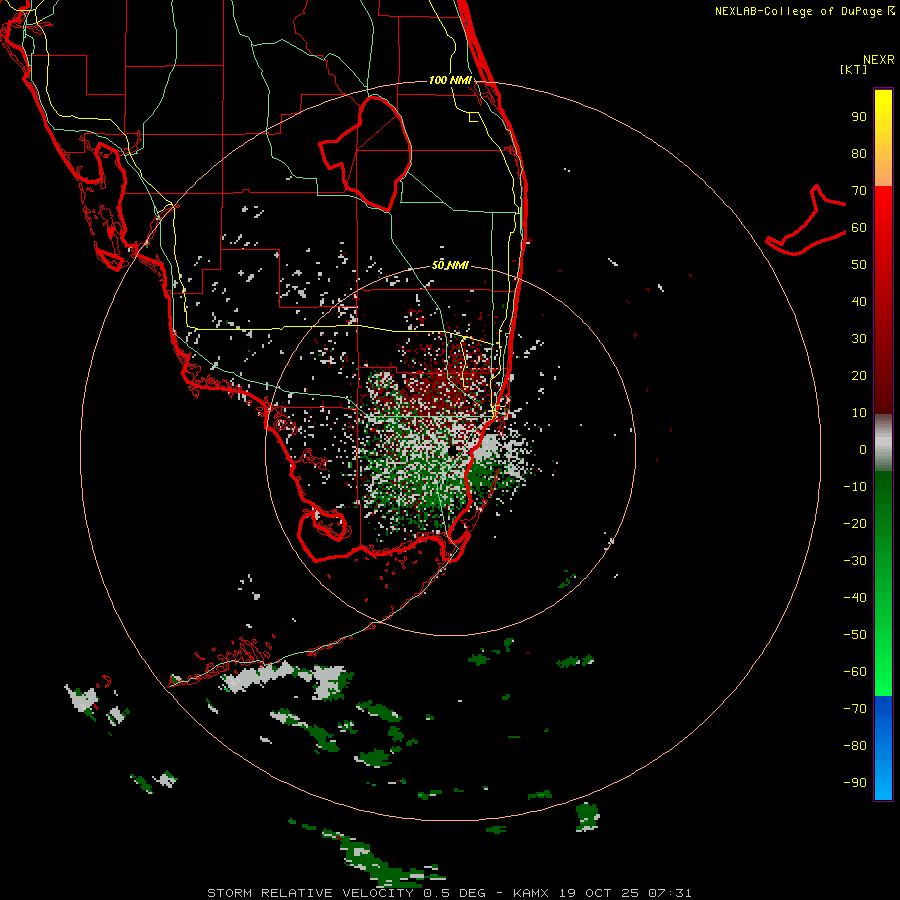Select the -80 scale value

pyautogui.click(x=855, y=746)
